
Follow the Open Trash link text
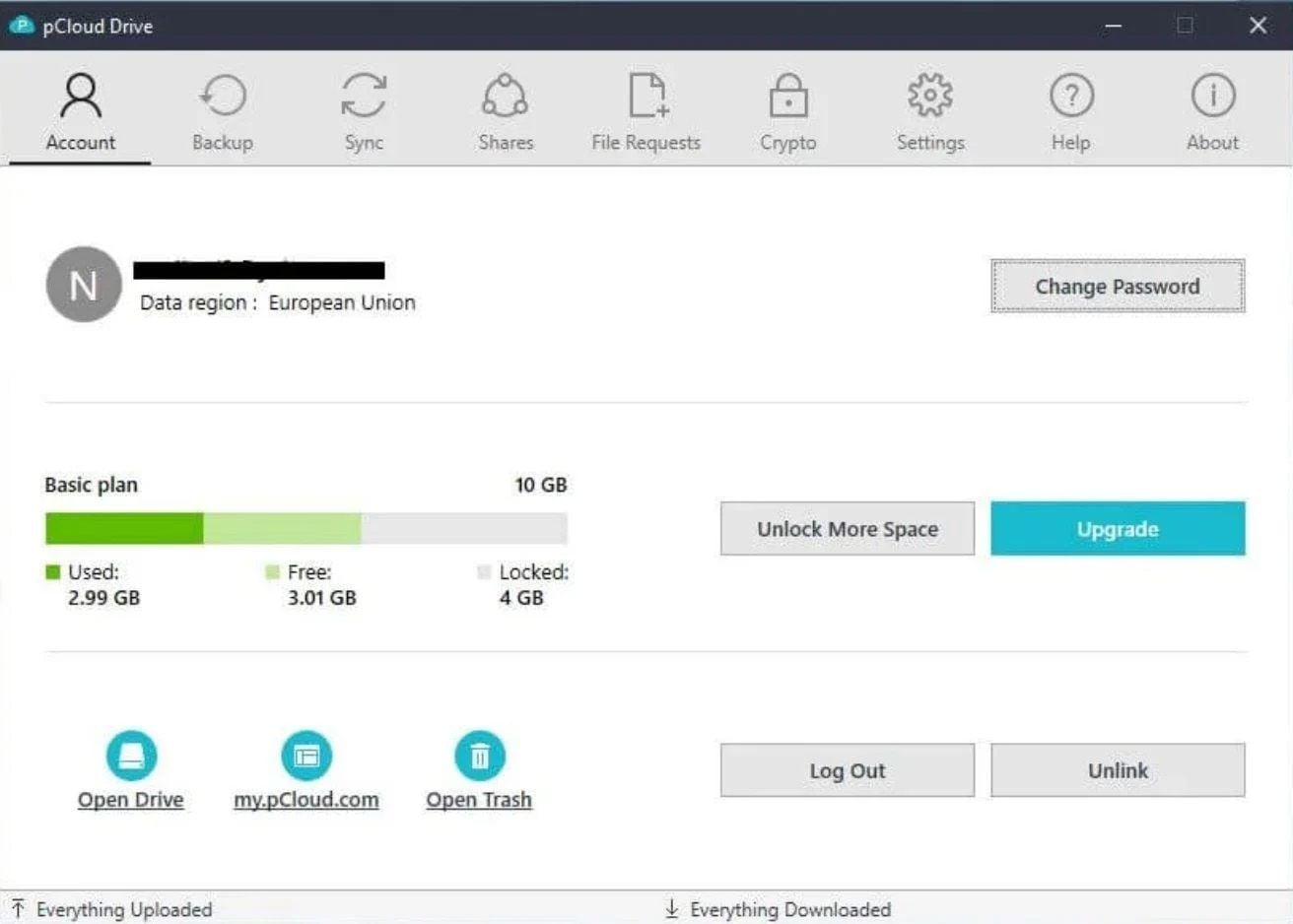tap(479, 800)
